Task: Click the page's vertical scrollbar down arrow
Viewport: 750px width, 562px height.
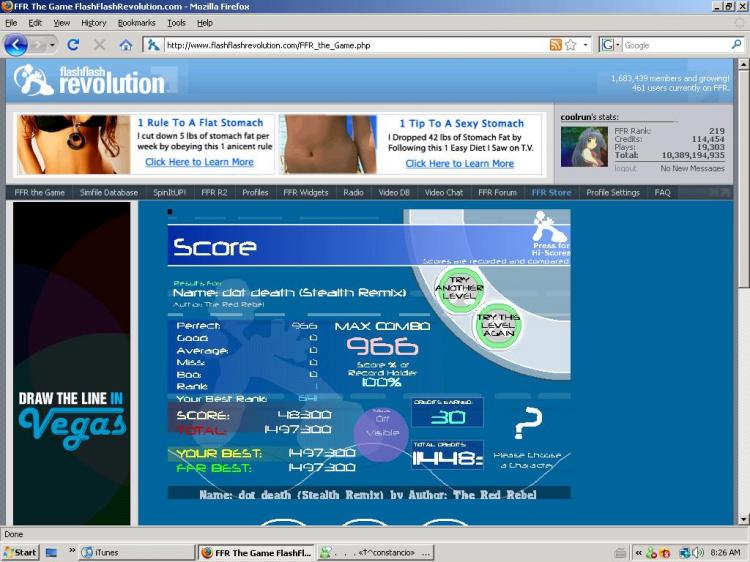Action: point(743,519)
